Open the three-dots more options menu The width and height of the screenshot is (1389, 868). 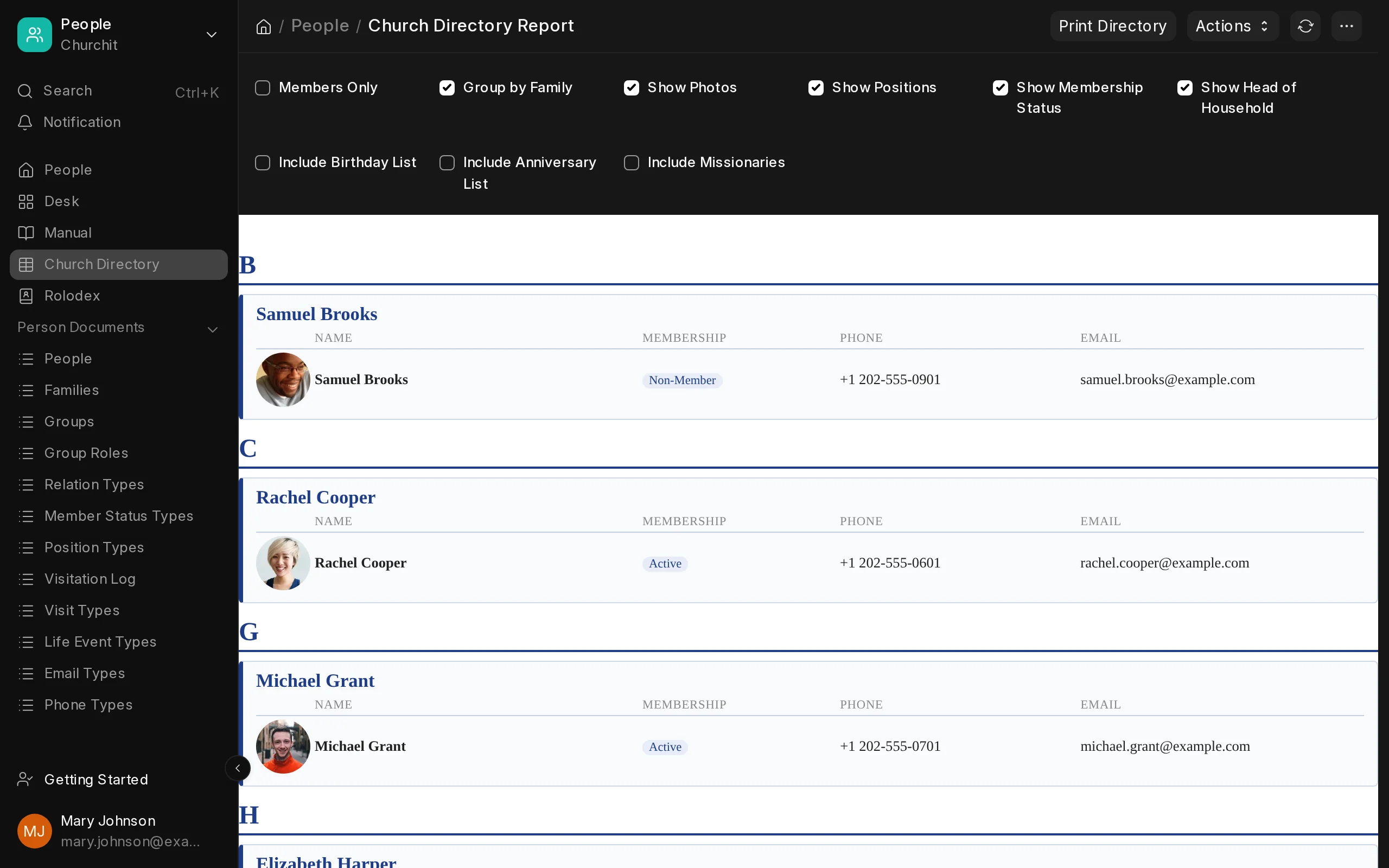[x=1347, y=27]
